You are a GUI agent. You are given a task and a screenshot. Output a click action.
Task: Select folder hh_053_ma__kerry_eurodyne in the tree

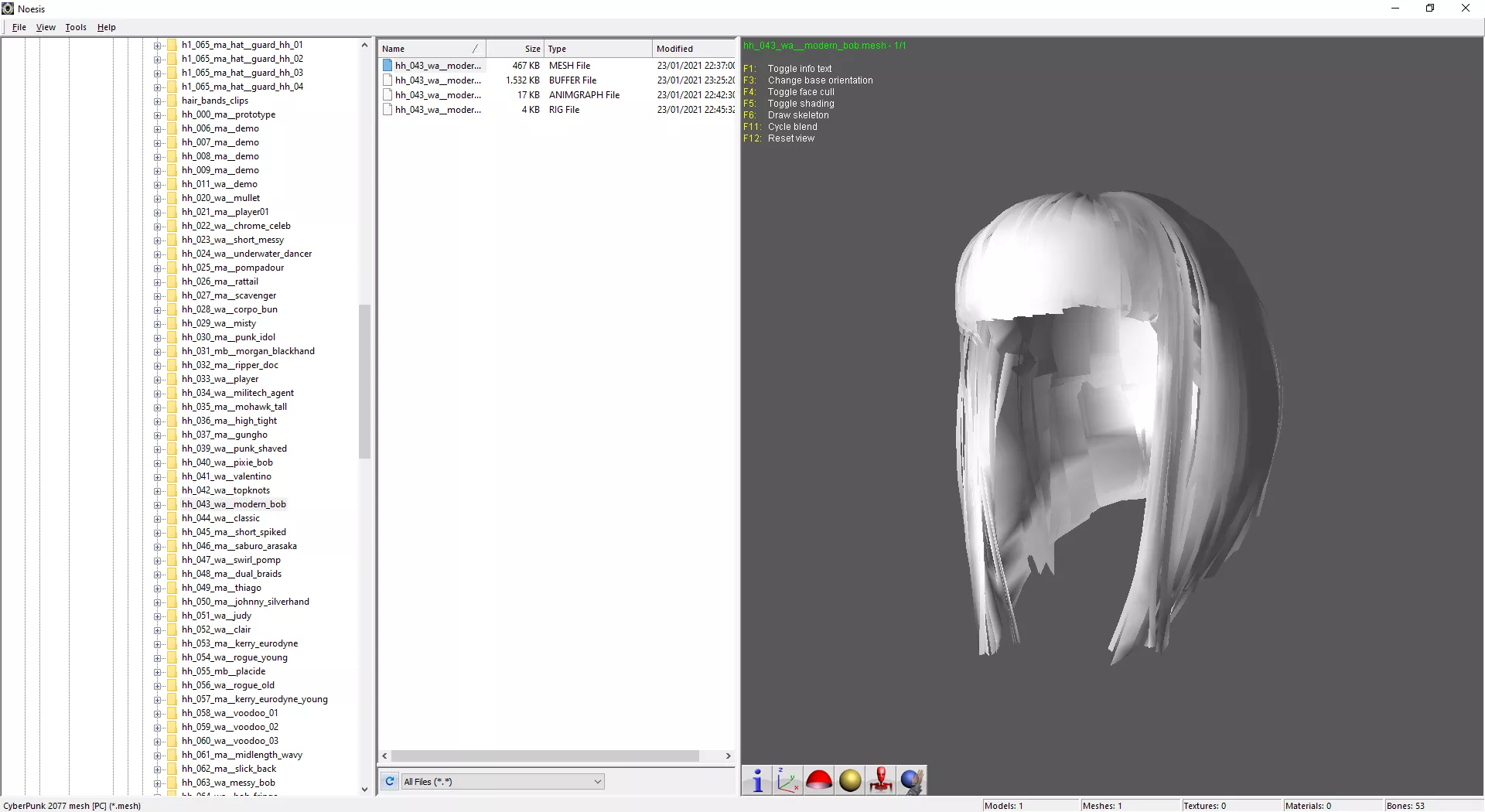click(240, 643)
